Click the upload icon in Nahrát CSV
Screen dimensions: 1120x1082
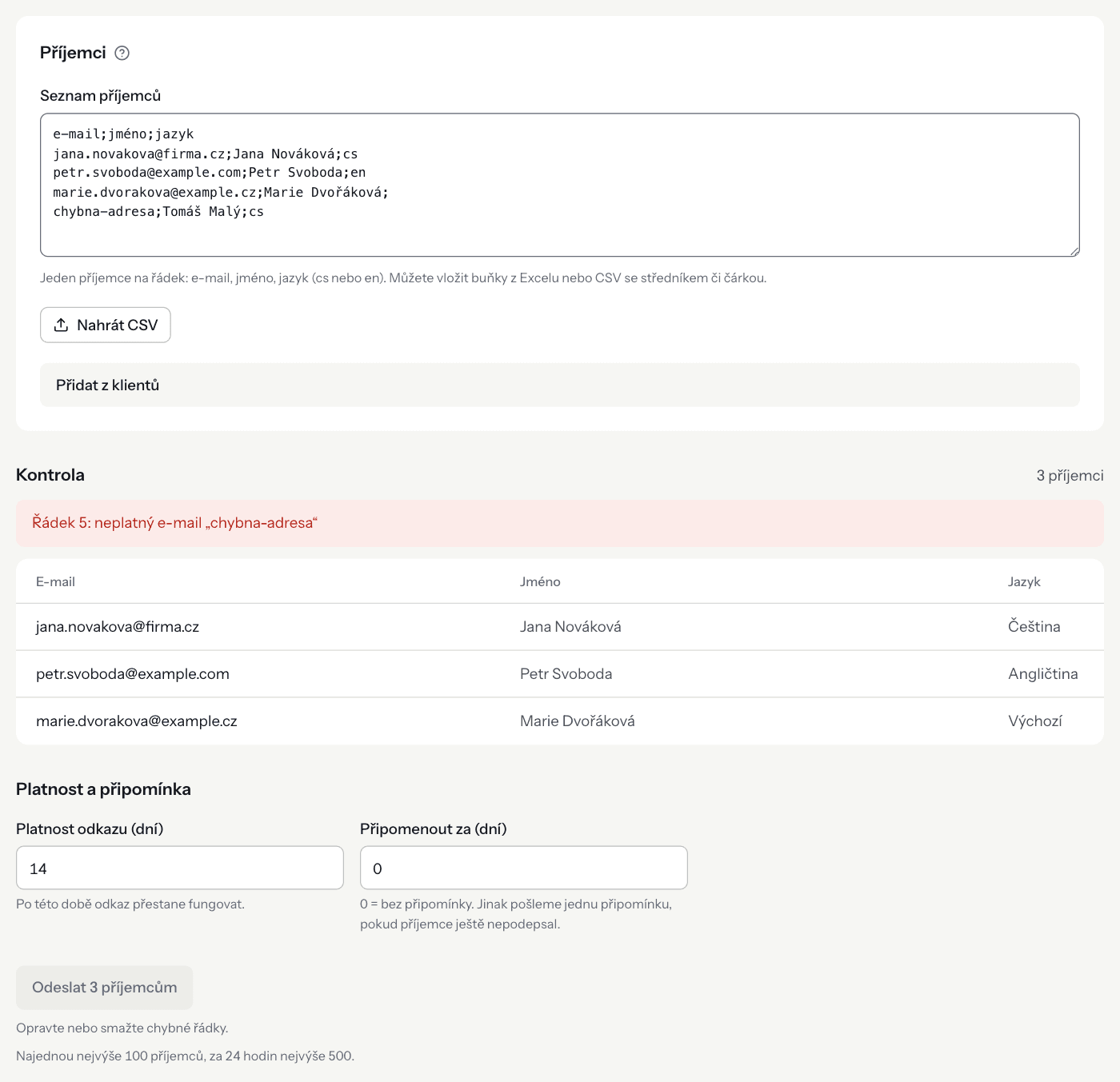coord(61,325)
